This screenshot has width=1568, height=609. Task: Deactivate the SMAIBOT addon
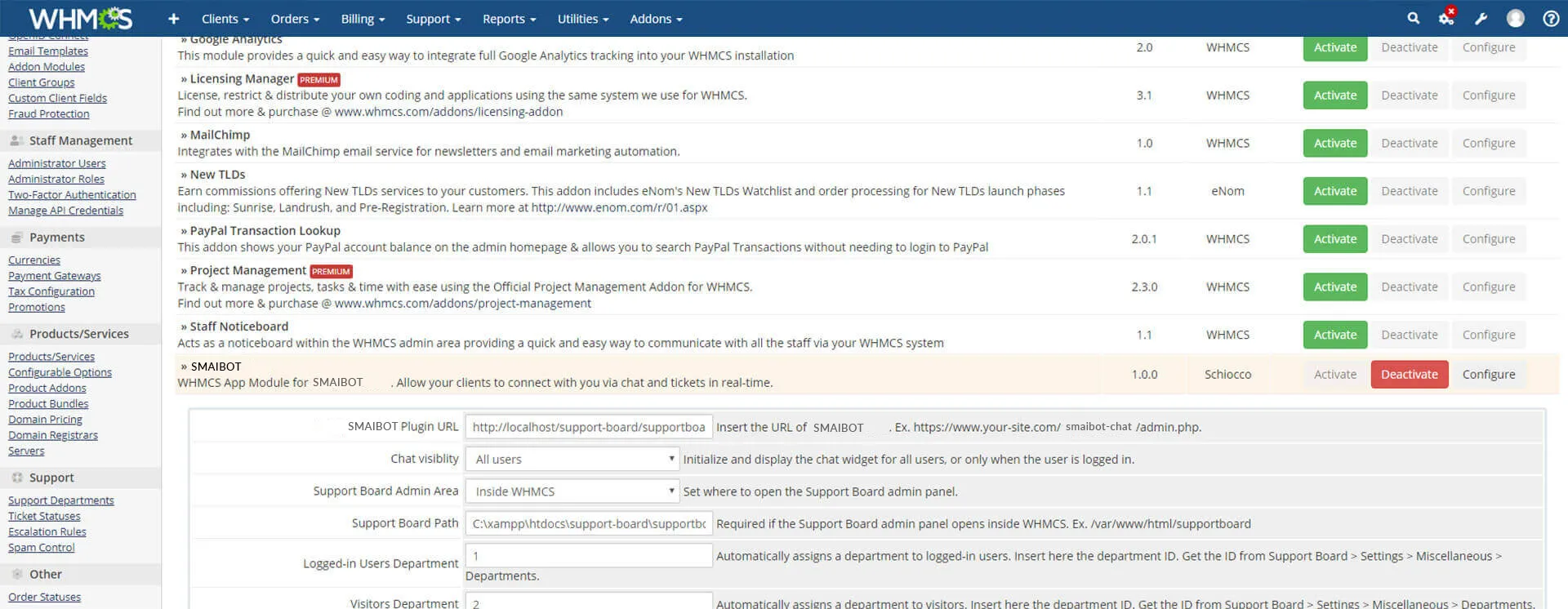[x=1410, y=375]
